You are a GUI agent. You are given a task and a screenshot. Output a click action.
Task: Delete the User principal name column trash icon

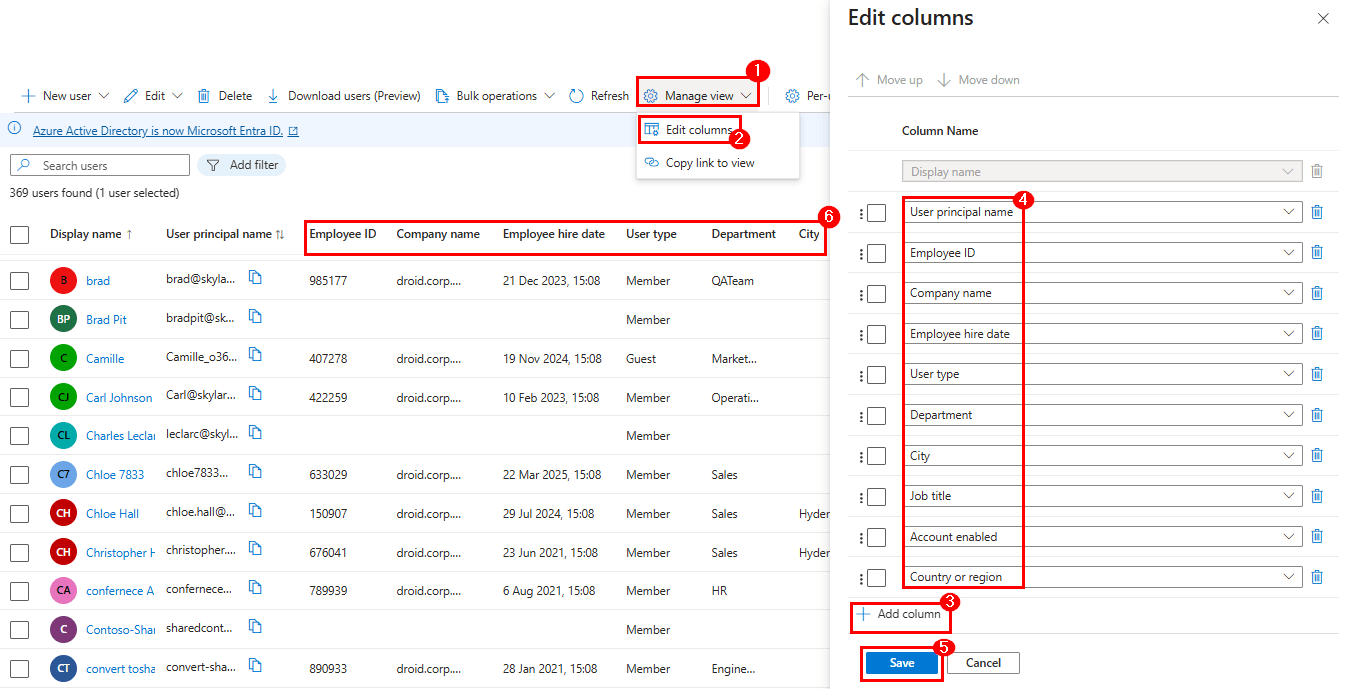(1317, 212)
